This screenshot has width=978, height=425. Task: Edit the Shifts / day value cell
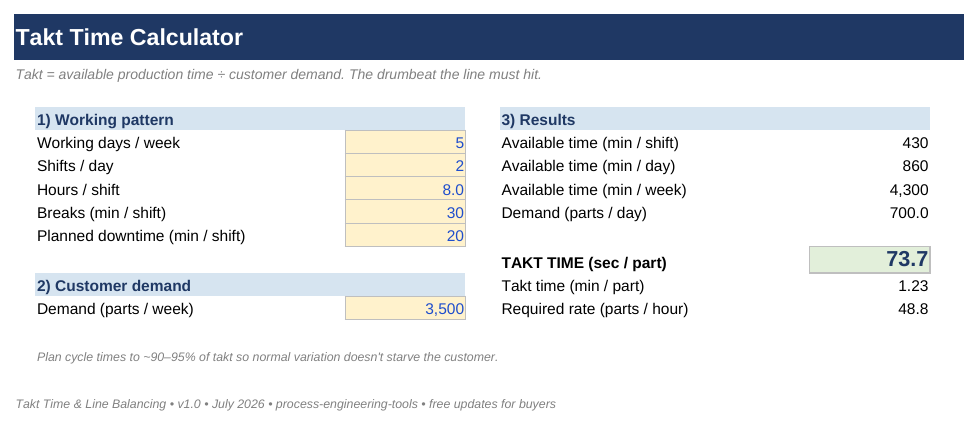(405, 166)
